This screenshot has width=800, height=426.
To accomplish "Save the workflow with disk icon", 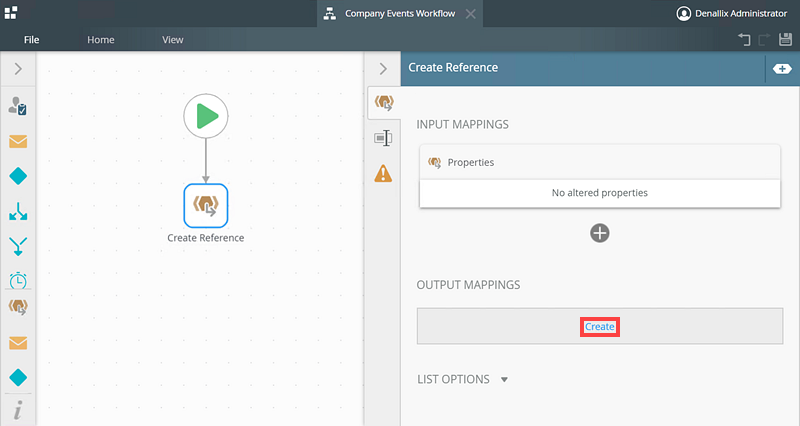I will [x=785, y=39].
